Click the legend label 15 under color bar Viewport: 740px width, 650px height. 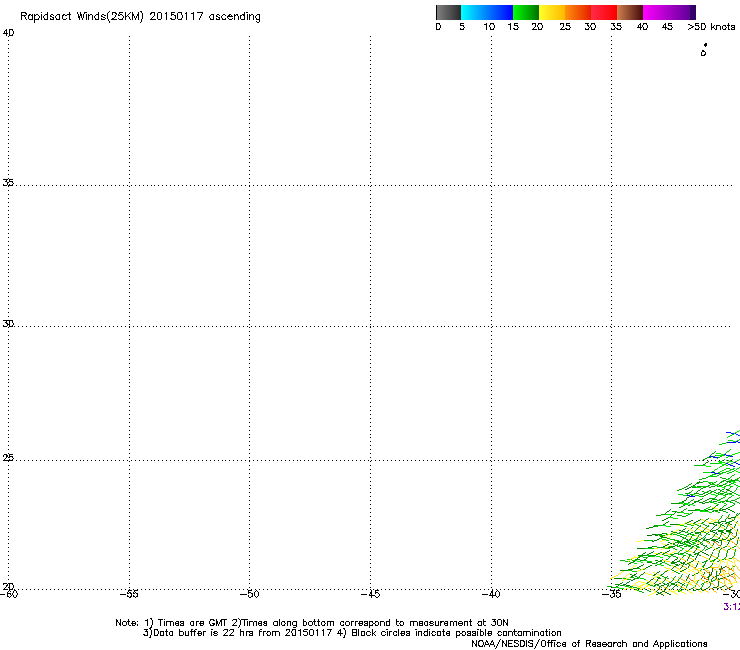click(513, 27)
